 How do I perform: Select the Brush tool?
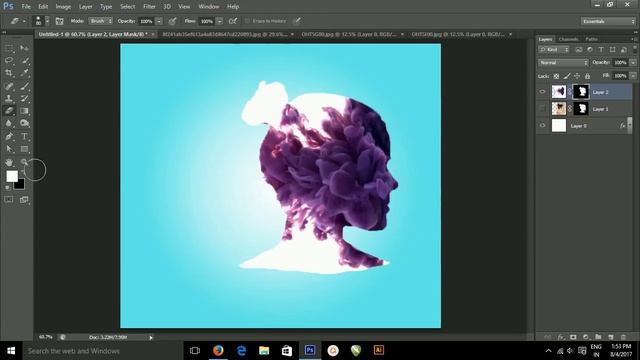24,86
